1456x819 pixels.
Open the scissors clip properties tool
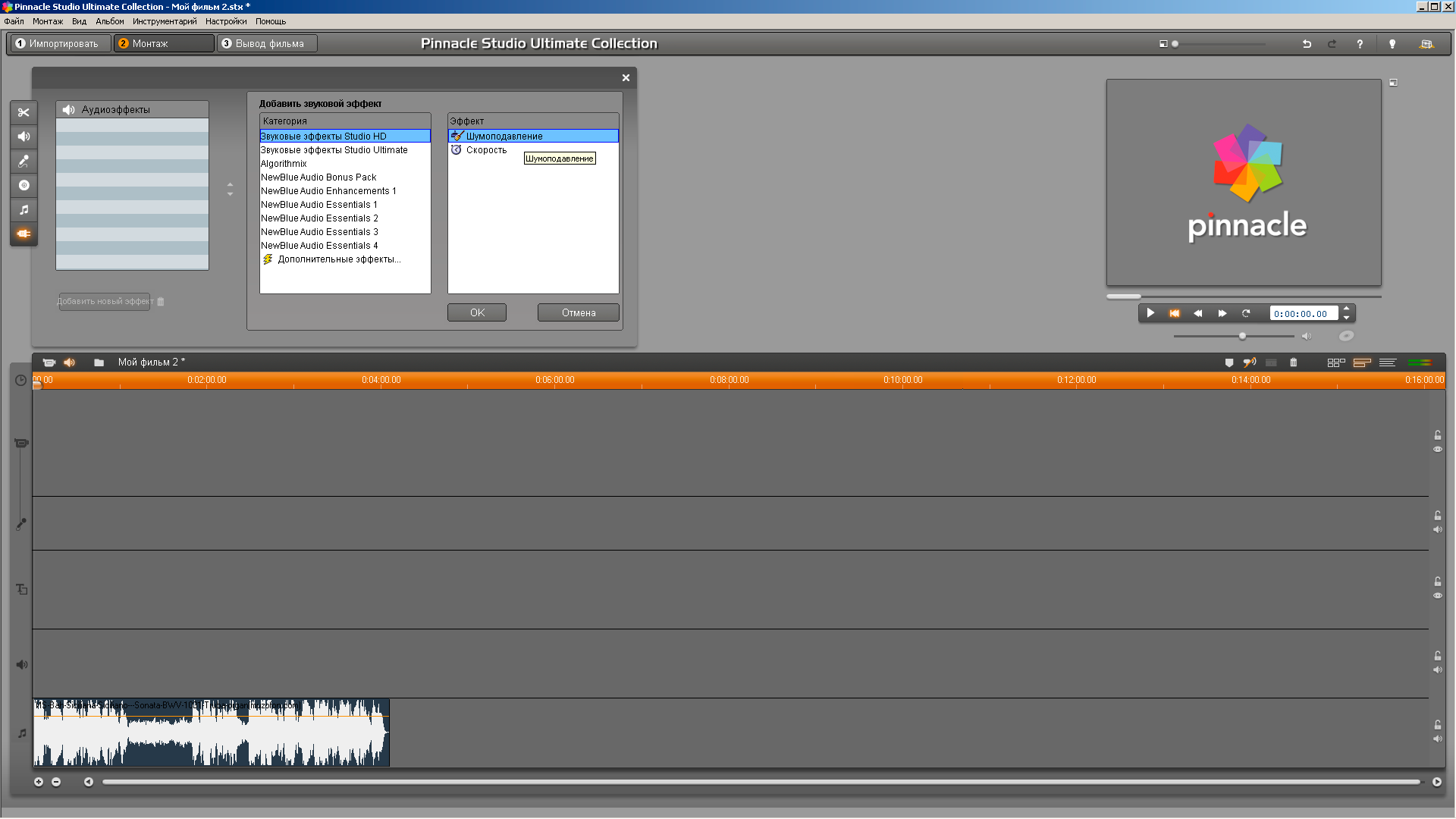coord(24,112)
